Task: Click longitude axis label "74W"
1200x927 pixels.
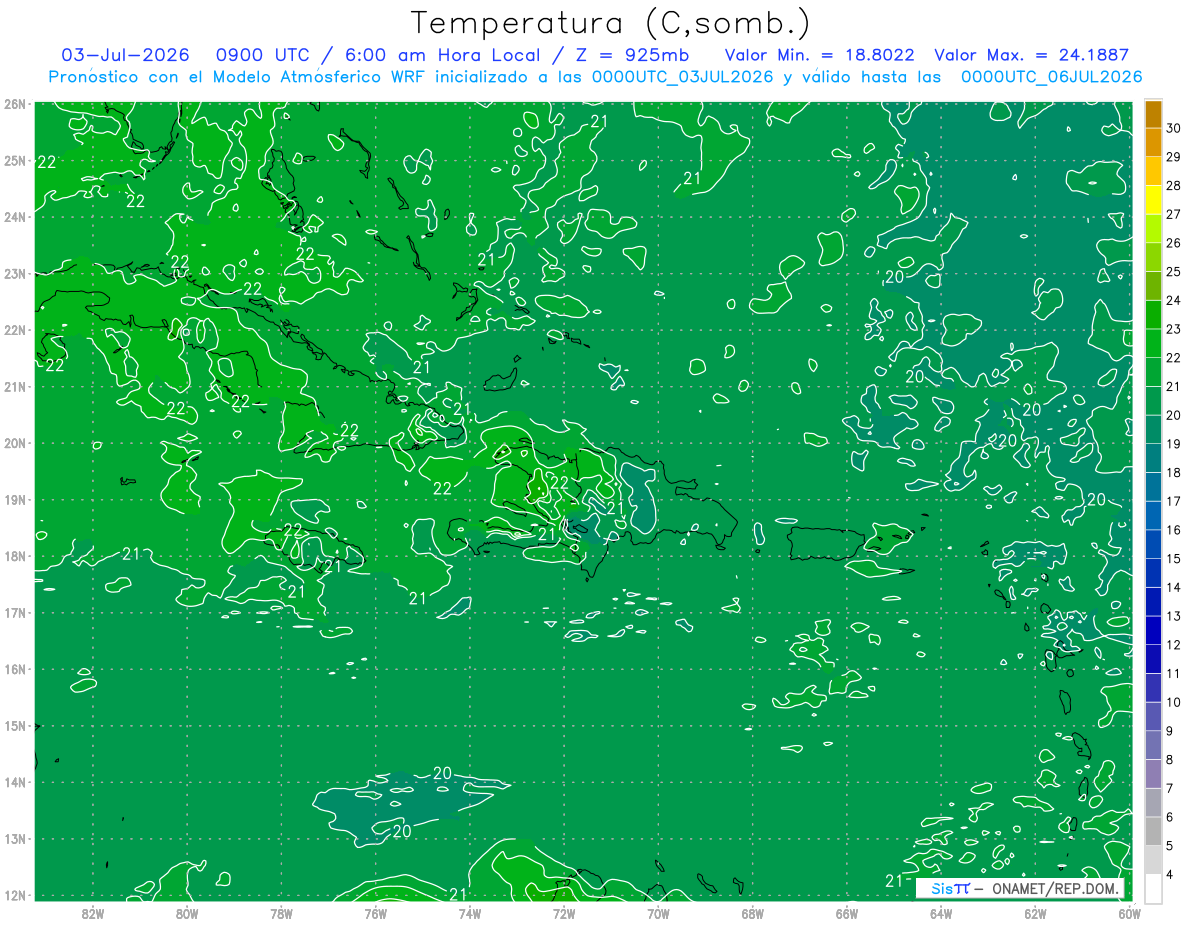Action: [x=469, y=913]
